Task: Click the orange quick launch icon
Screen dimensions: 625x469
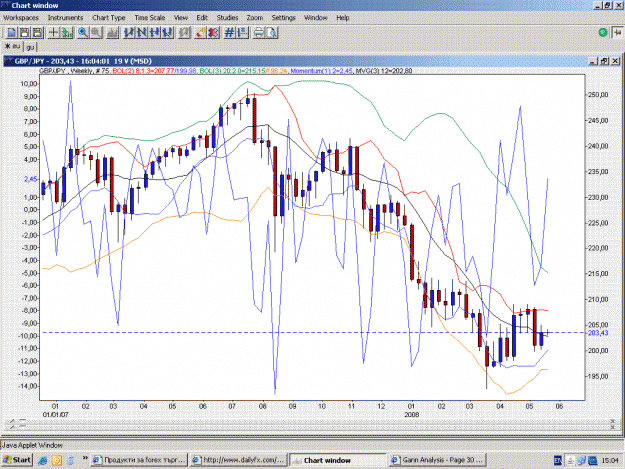Action: click(57, 460)
